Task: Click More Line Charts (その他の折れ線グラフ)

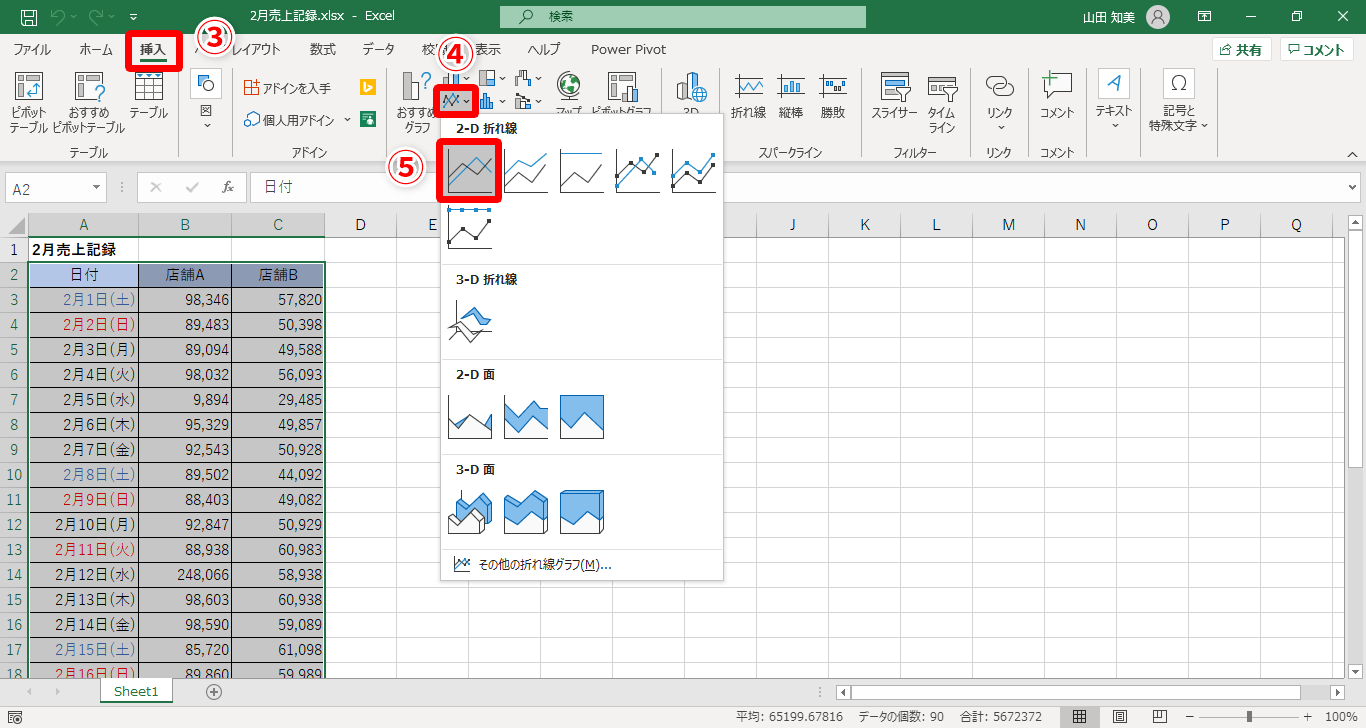Action: (x=532, y=565)
